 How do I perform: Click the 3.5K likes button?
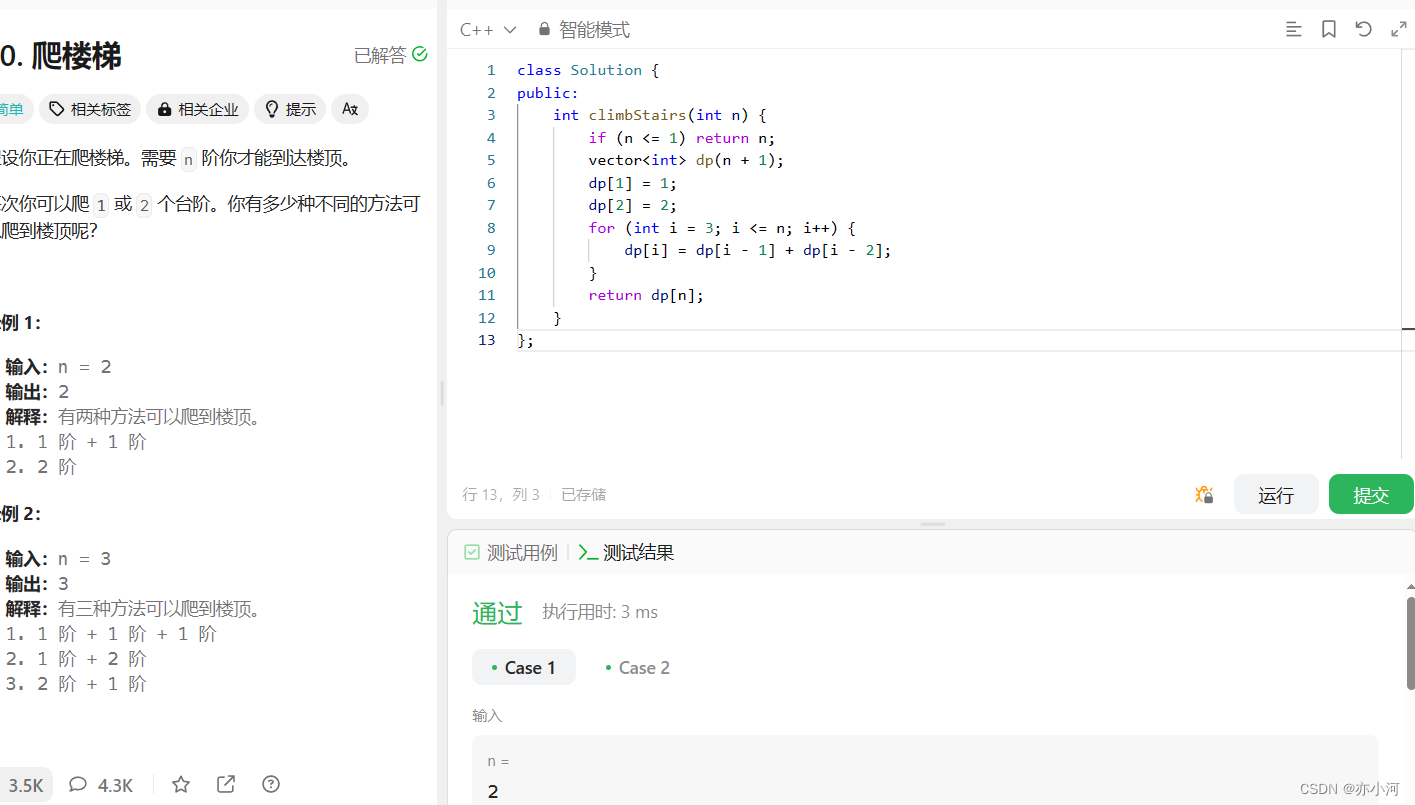click(25, 785)
